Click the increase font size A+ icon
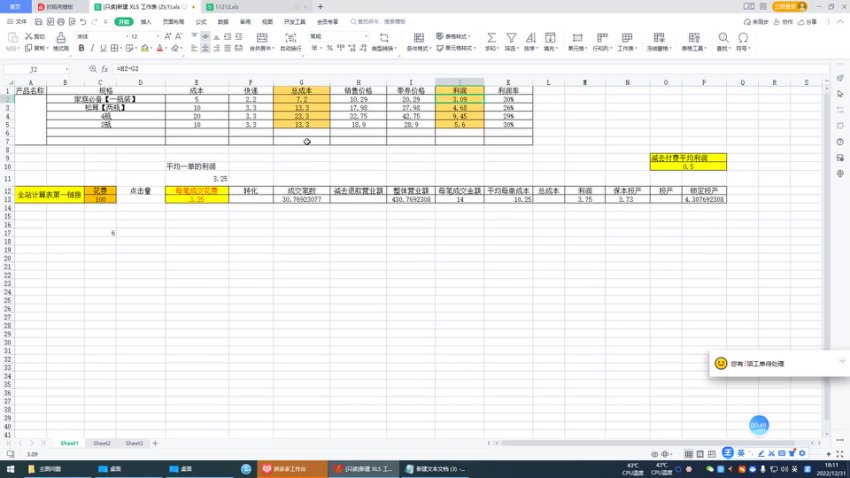The image size is (850, 478). [x=168, y=36]
